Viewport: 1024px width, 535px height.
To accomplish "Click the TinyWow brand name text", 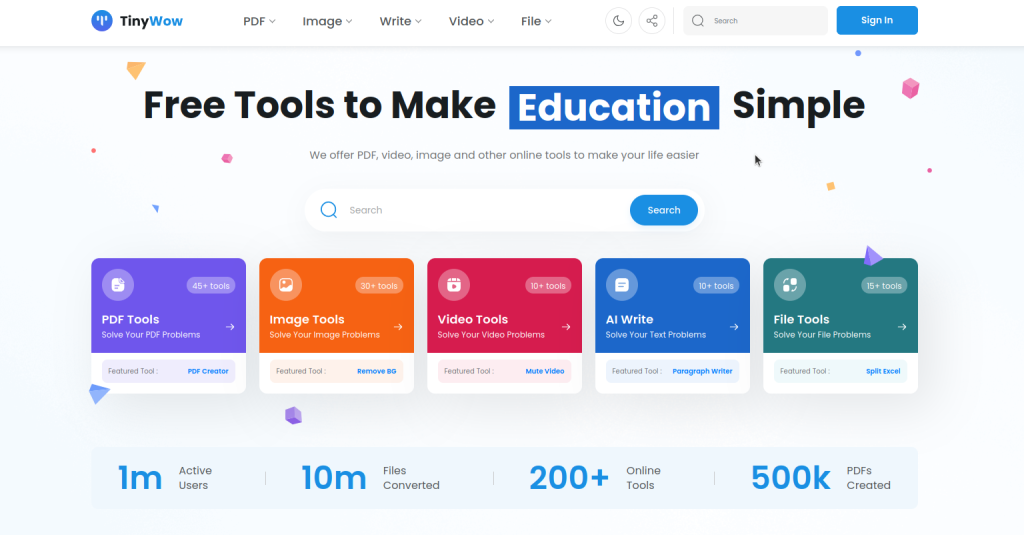I will 151,22.
